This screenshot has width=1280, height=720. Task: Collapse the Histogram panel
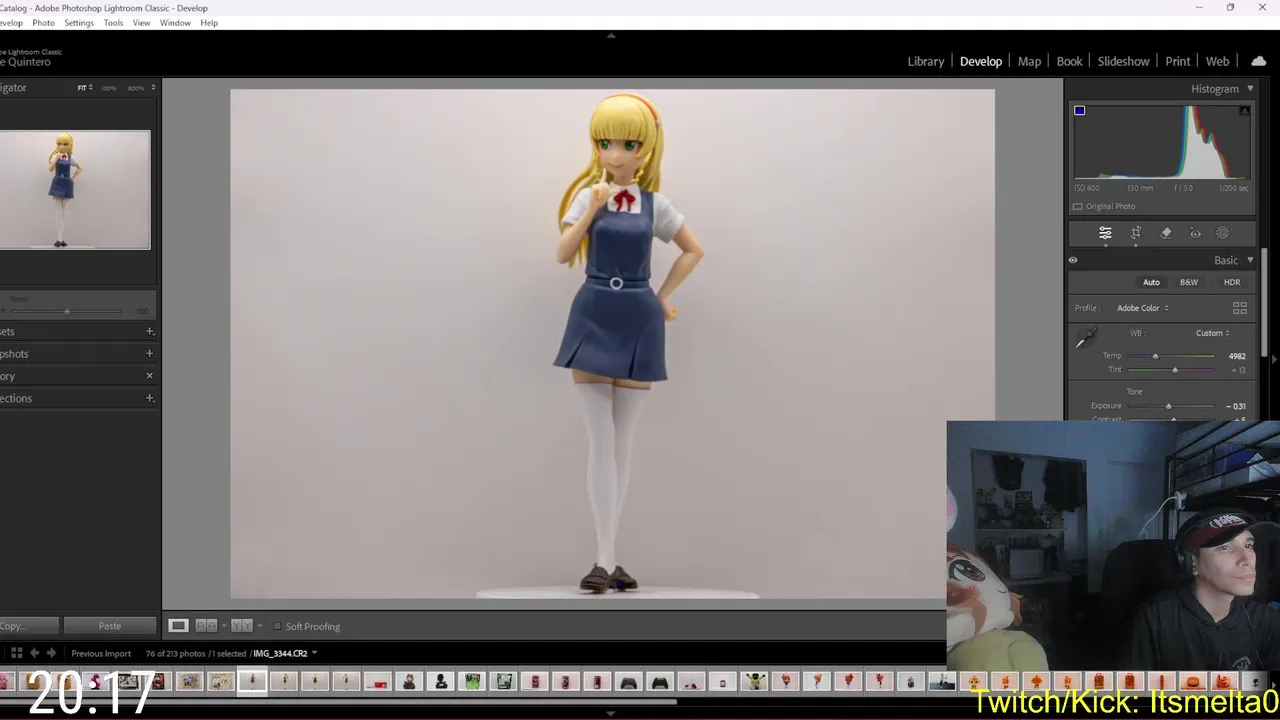pyautogui.click(x=1250, y=89)
